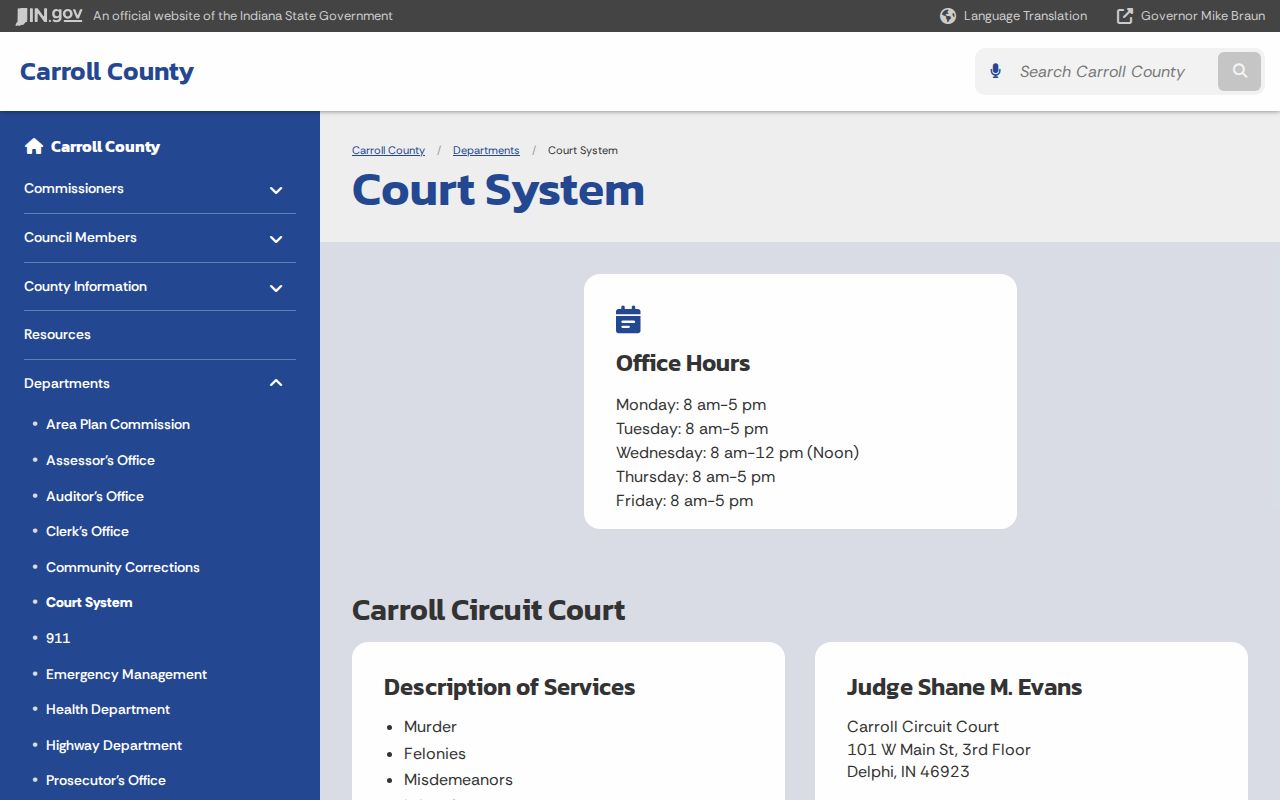Click the Court System page heading
The width and height of the screenshot is (1280, 800).
click(x=498, y=190)
